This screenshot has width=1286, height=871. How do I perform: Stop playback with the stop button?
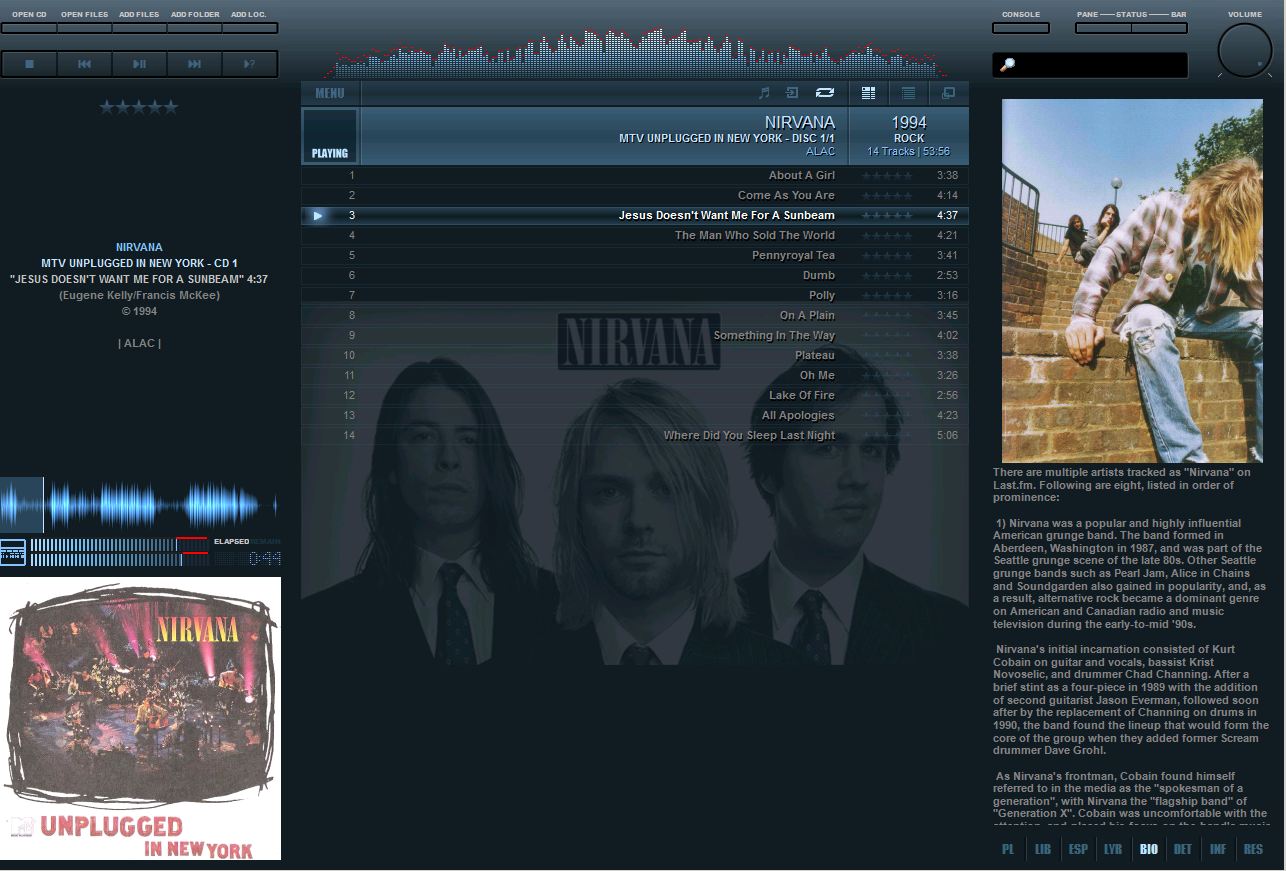coord(29,64)
